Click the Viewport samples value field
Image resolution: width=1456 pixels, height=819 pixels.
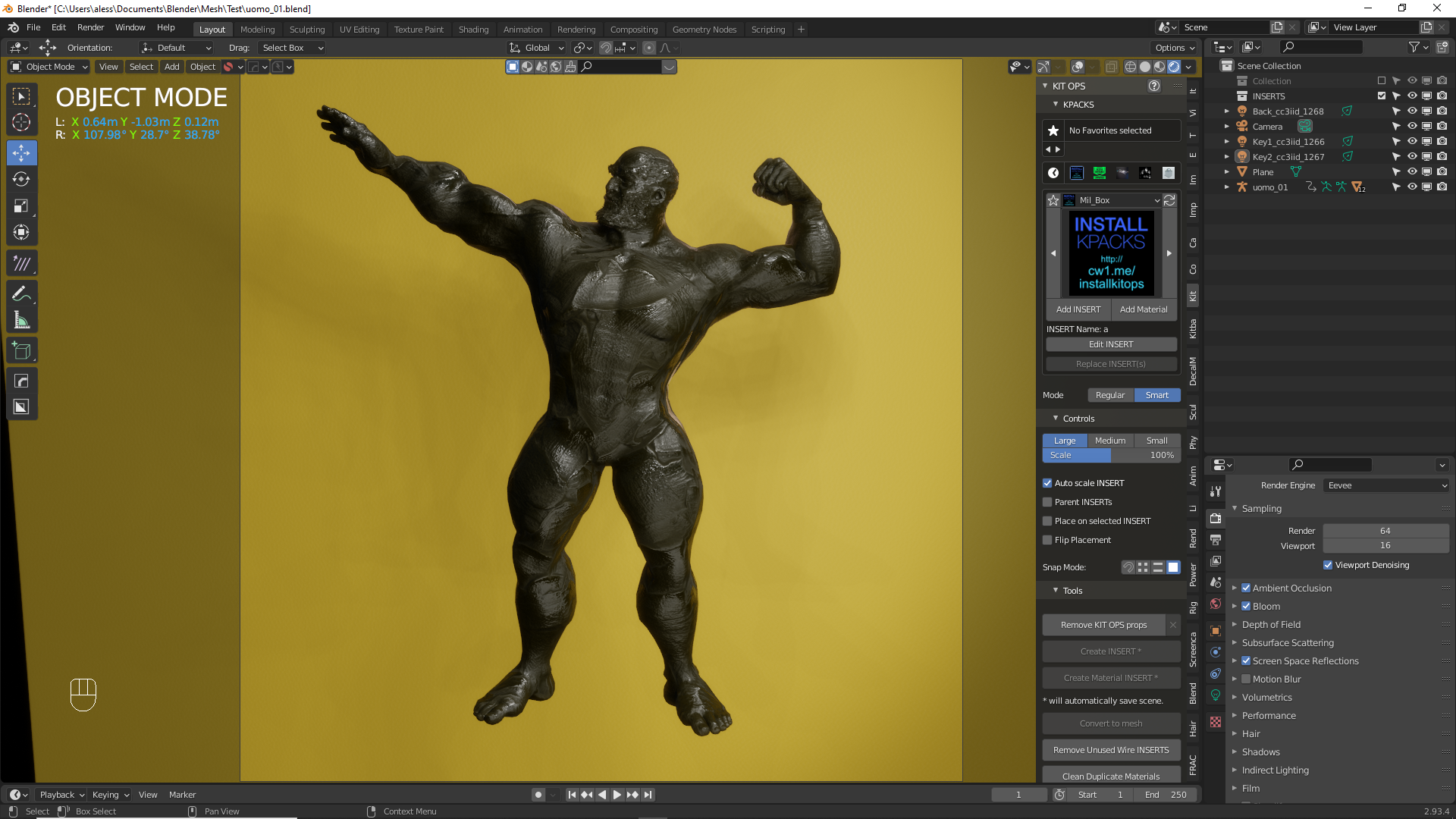pyautogui.click(x=1385, y=546)
